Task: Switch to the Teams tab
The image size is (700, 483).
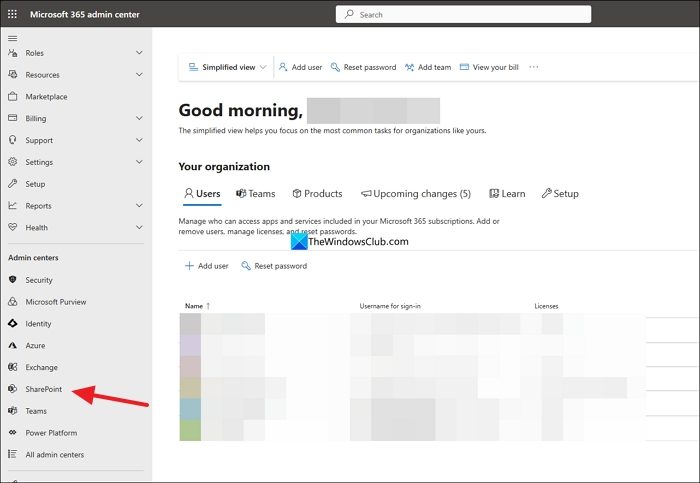Action: click(x=255, y=194)
